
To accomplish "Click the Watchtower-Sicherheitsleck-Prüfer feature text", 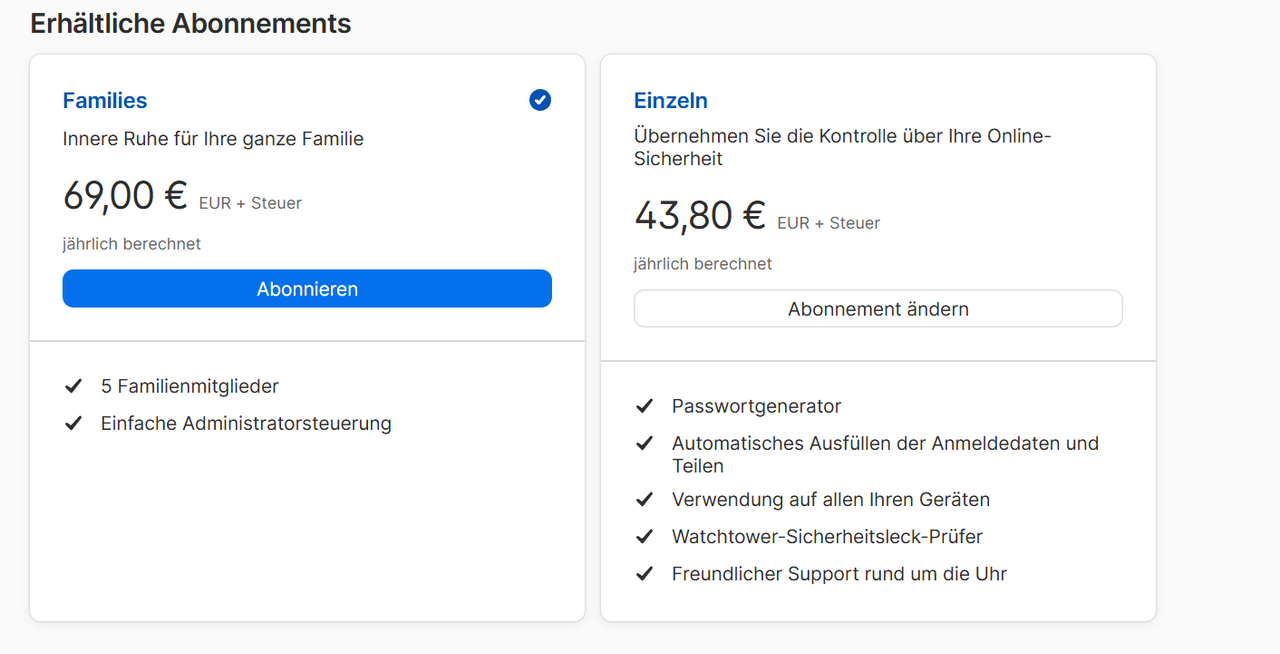I will point(827,537).
